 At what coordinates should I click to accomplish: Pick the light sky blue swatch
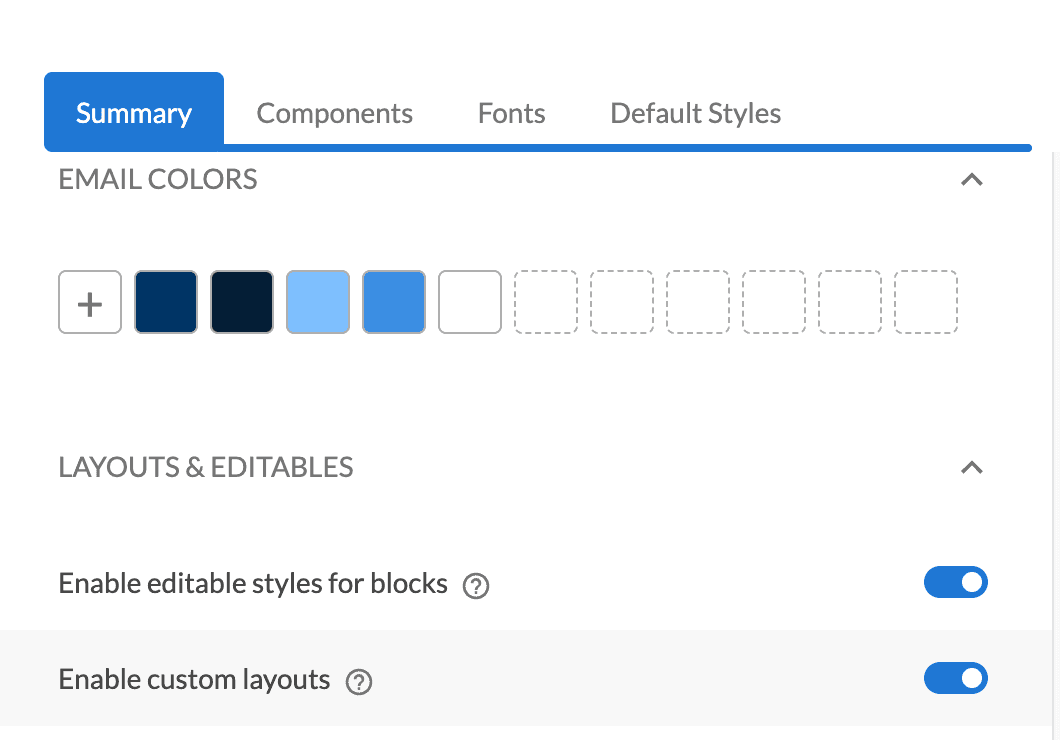pos(318,302)
